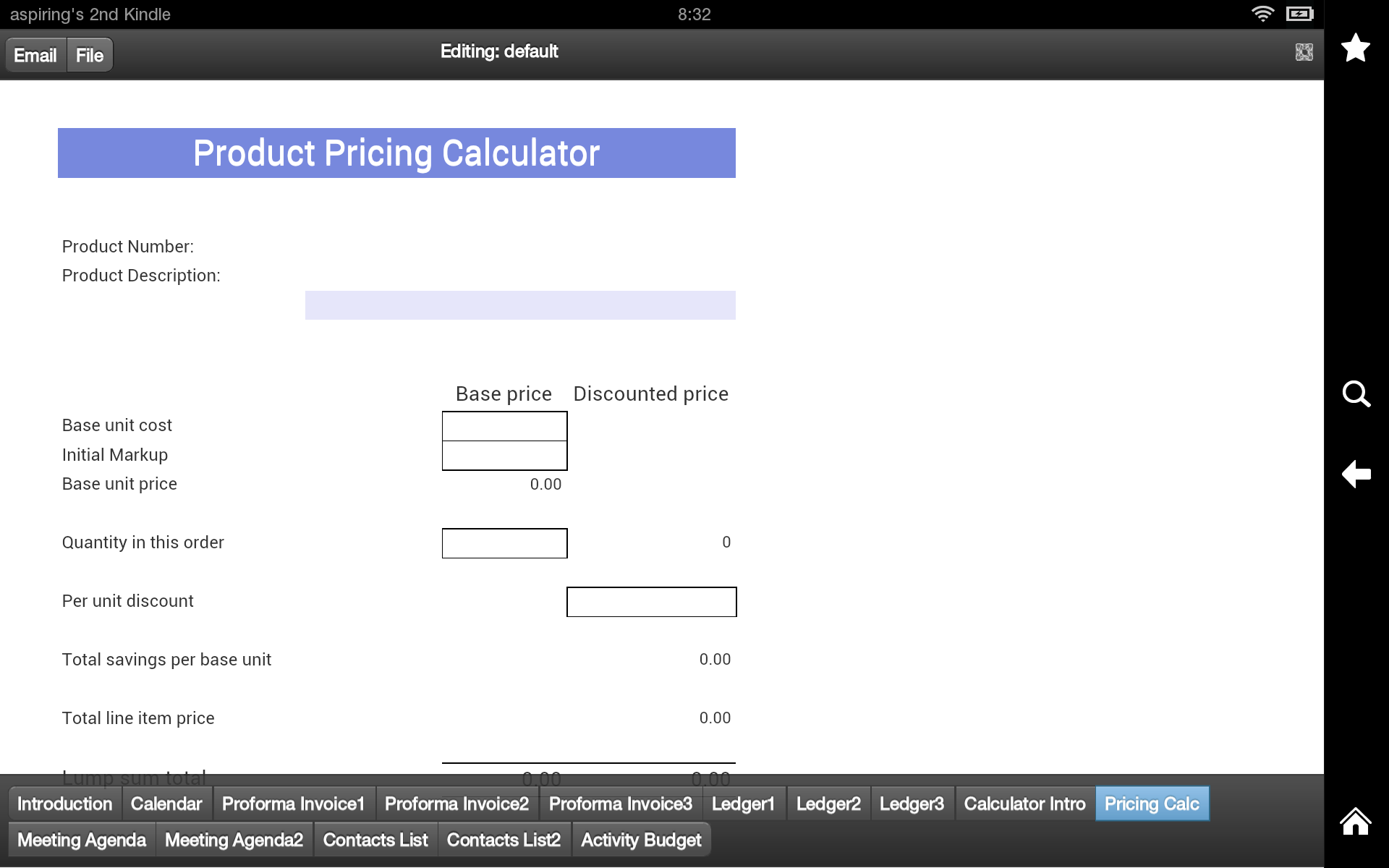Image resolution: width=1389 pixels, height=868 pixels.
Task: Select the Proforma Invoice2 tab
Action: (456, 804)
